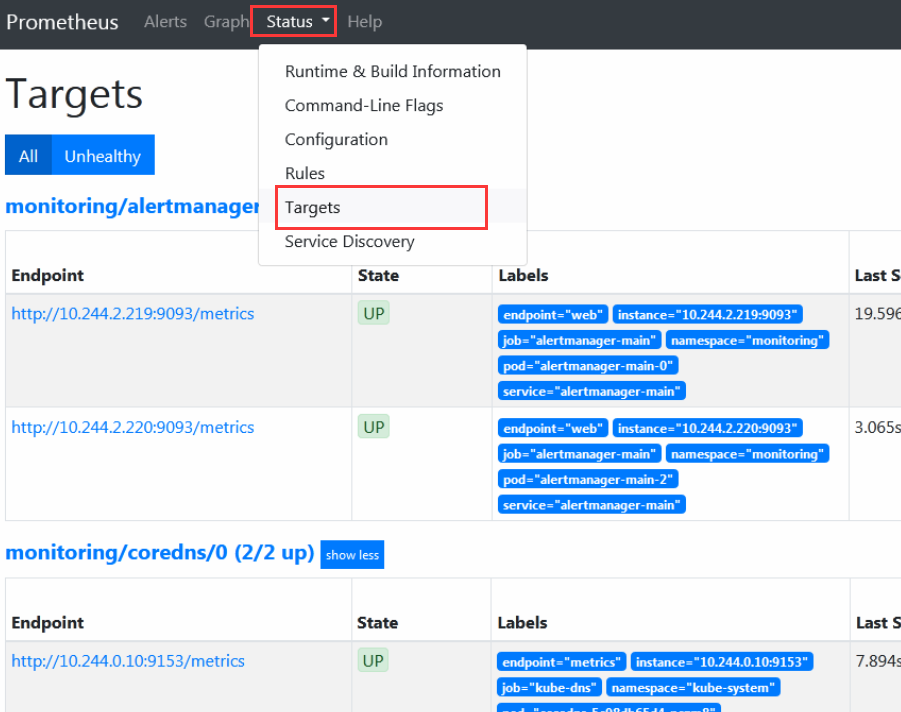Open Command-Line Flags entry
The image size is (901, 712).
(392, 106)
